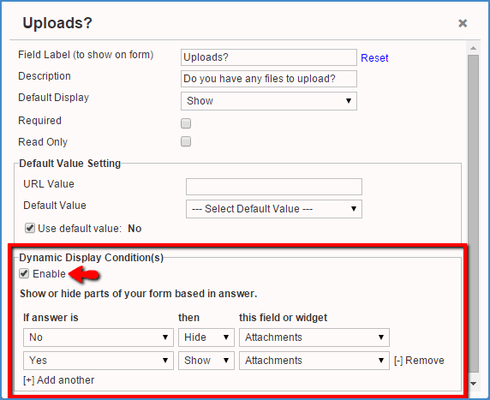Click the URL Value text field
The width and height of the screenshot is (490, 400).
coord(274,186)
